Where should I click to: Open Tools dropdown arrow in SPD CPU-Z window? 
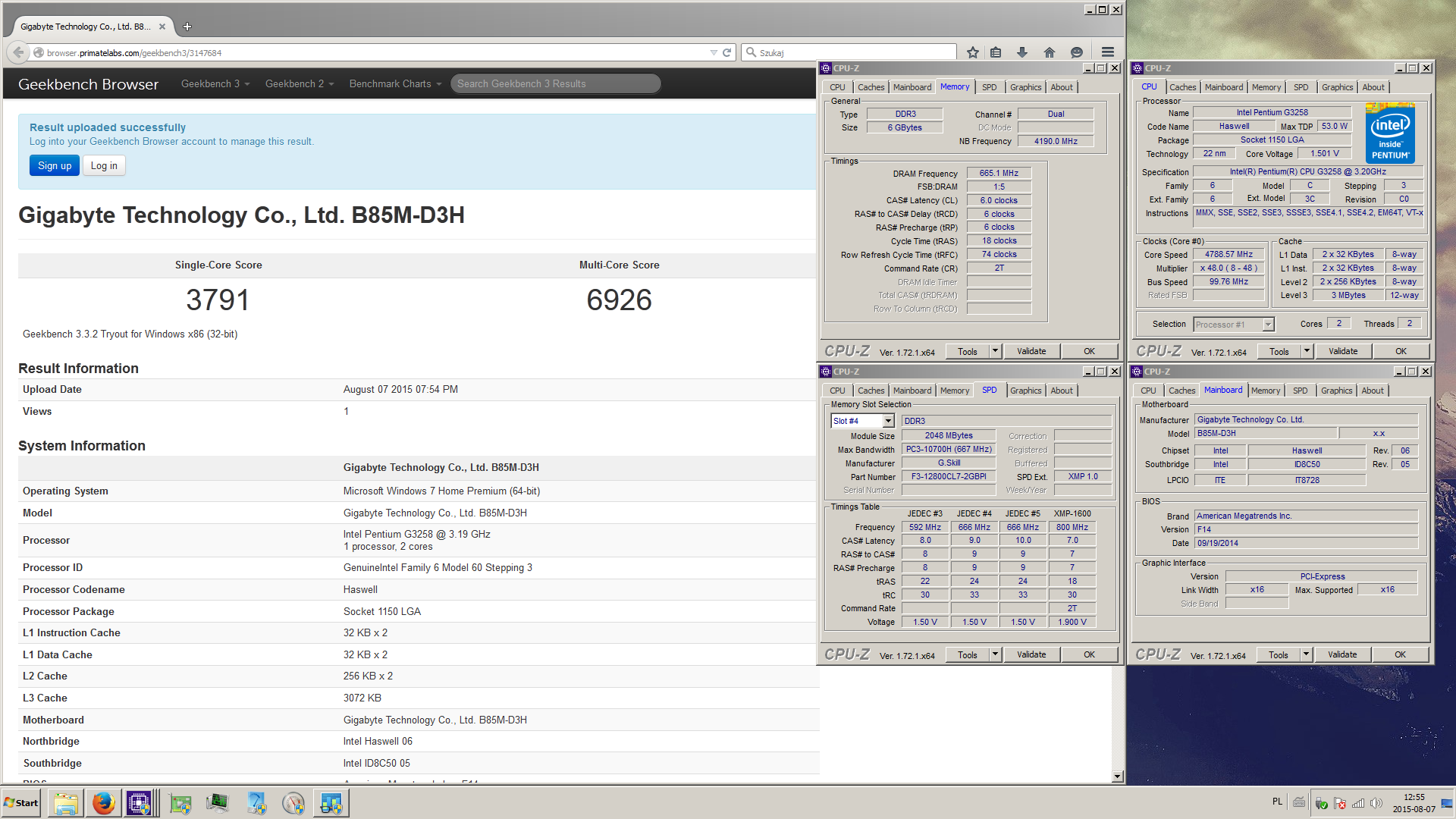[x=996, y=654]
